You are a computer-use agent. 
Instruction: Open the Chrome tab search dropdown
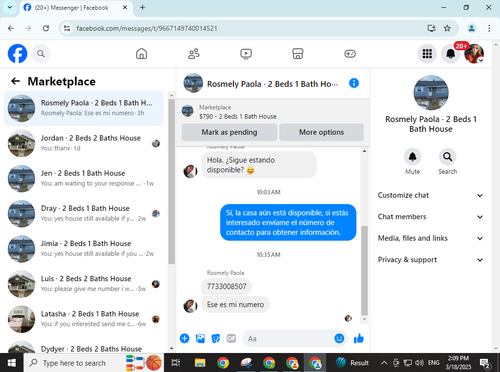[x=10, y=7]
